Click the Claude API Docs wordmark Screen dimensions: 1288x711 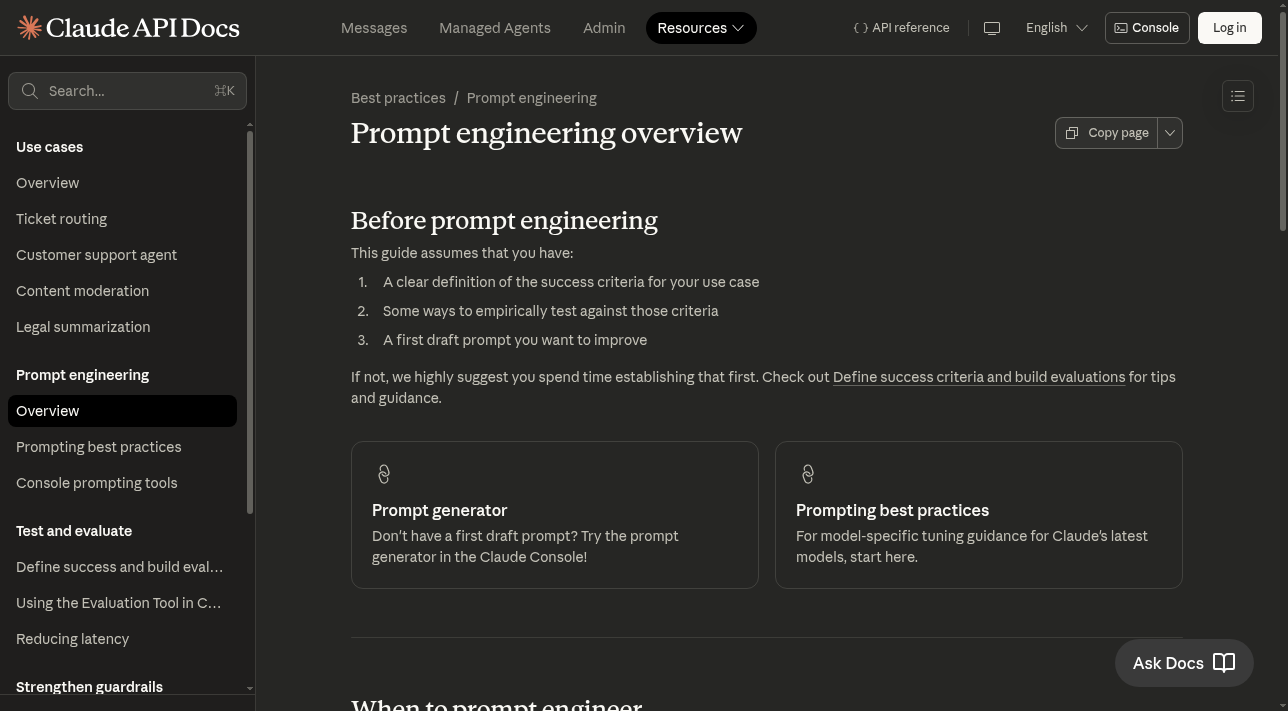pyautogui.click(x=143, y=27)
